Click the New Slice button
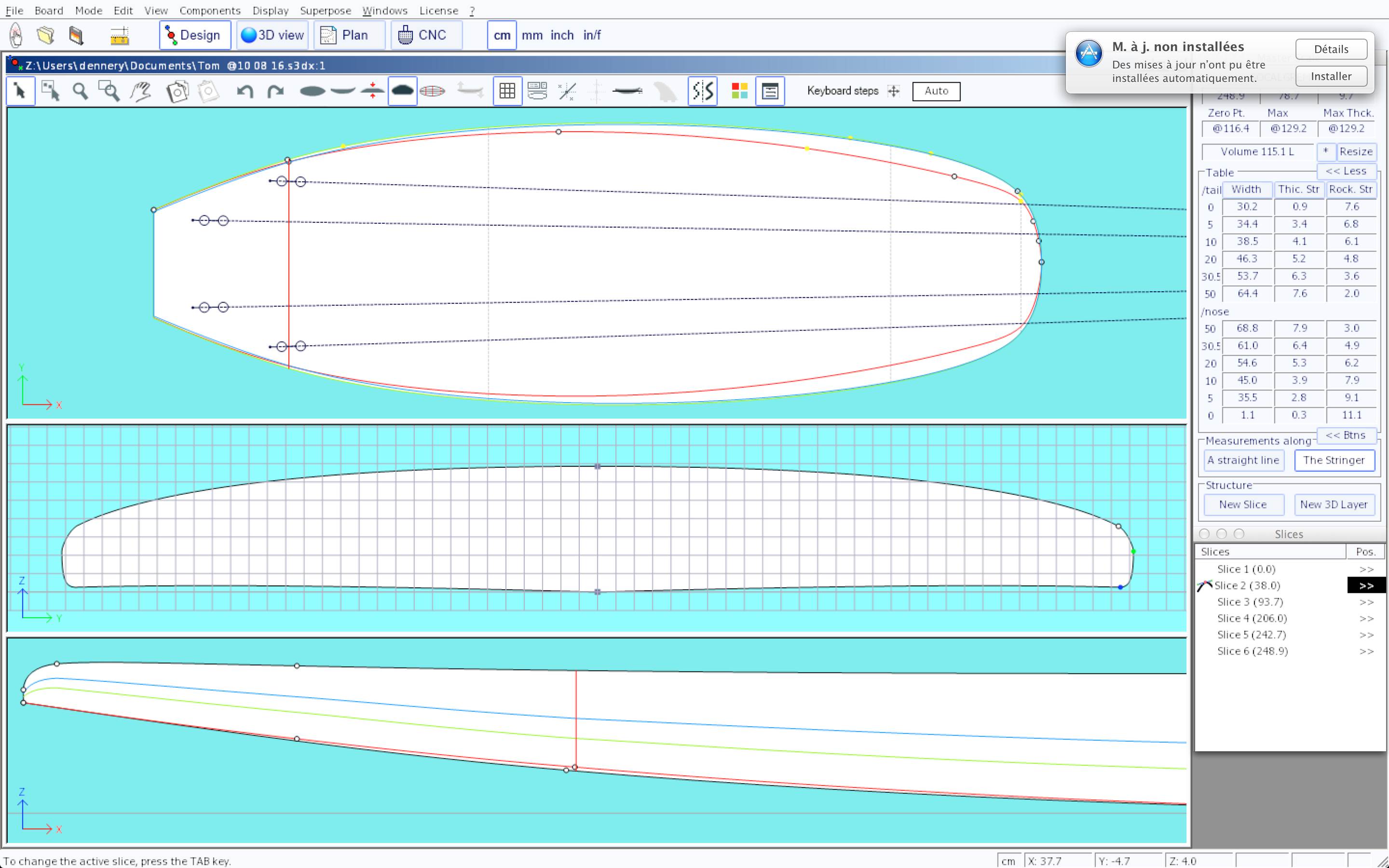This screenshot has height=868, width=1389. coord(1242,504)
